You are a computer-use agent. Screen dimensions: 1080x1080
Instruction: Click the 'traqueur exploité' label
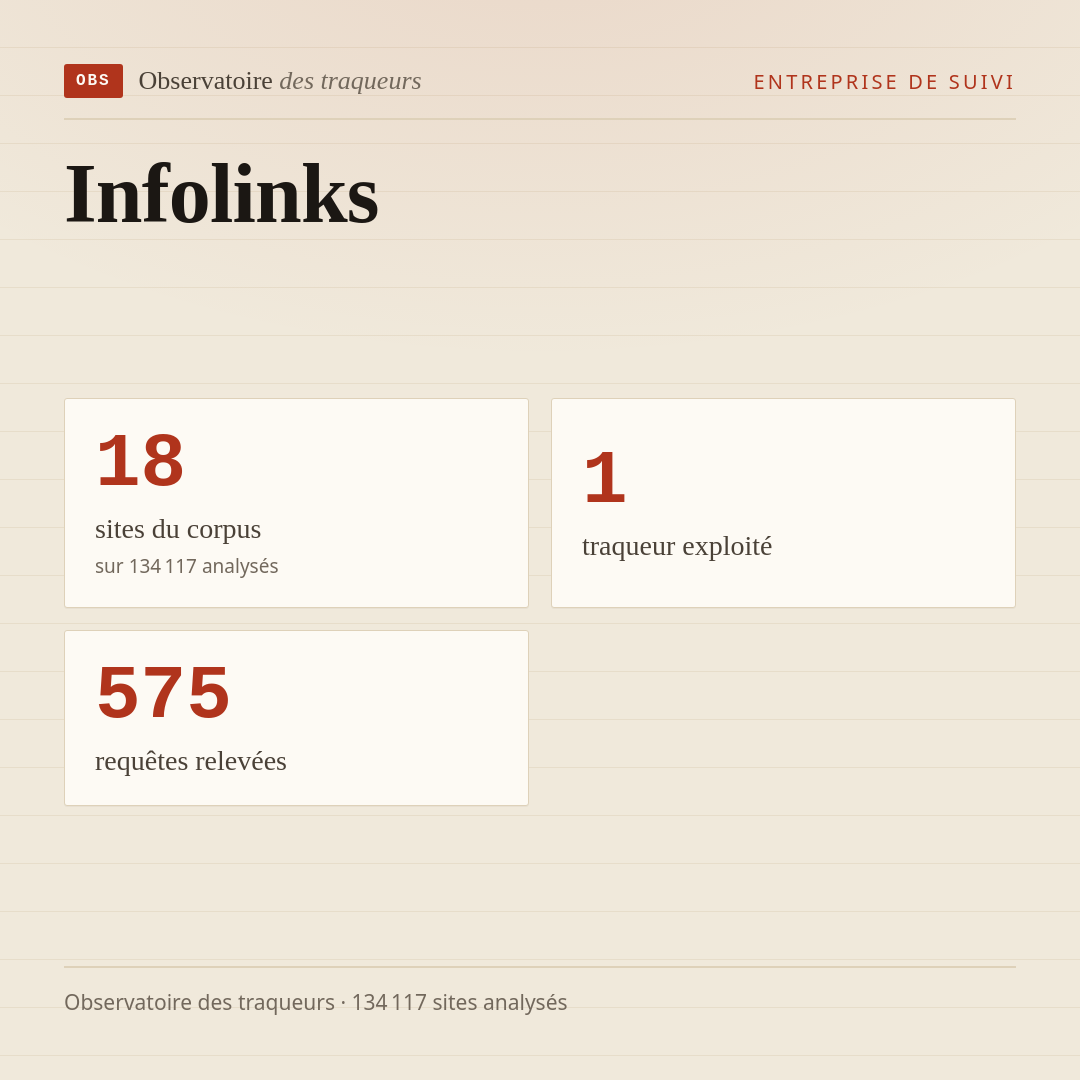677,546
